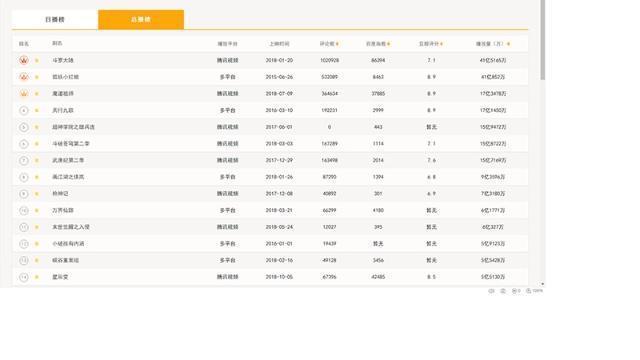Toggle the star in the 万界仙踪 row
The height and width of the screenshot is (360, 640).
(37, 211)
